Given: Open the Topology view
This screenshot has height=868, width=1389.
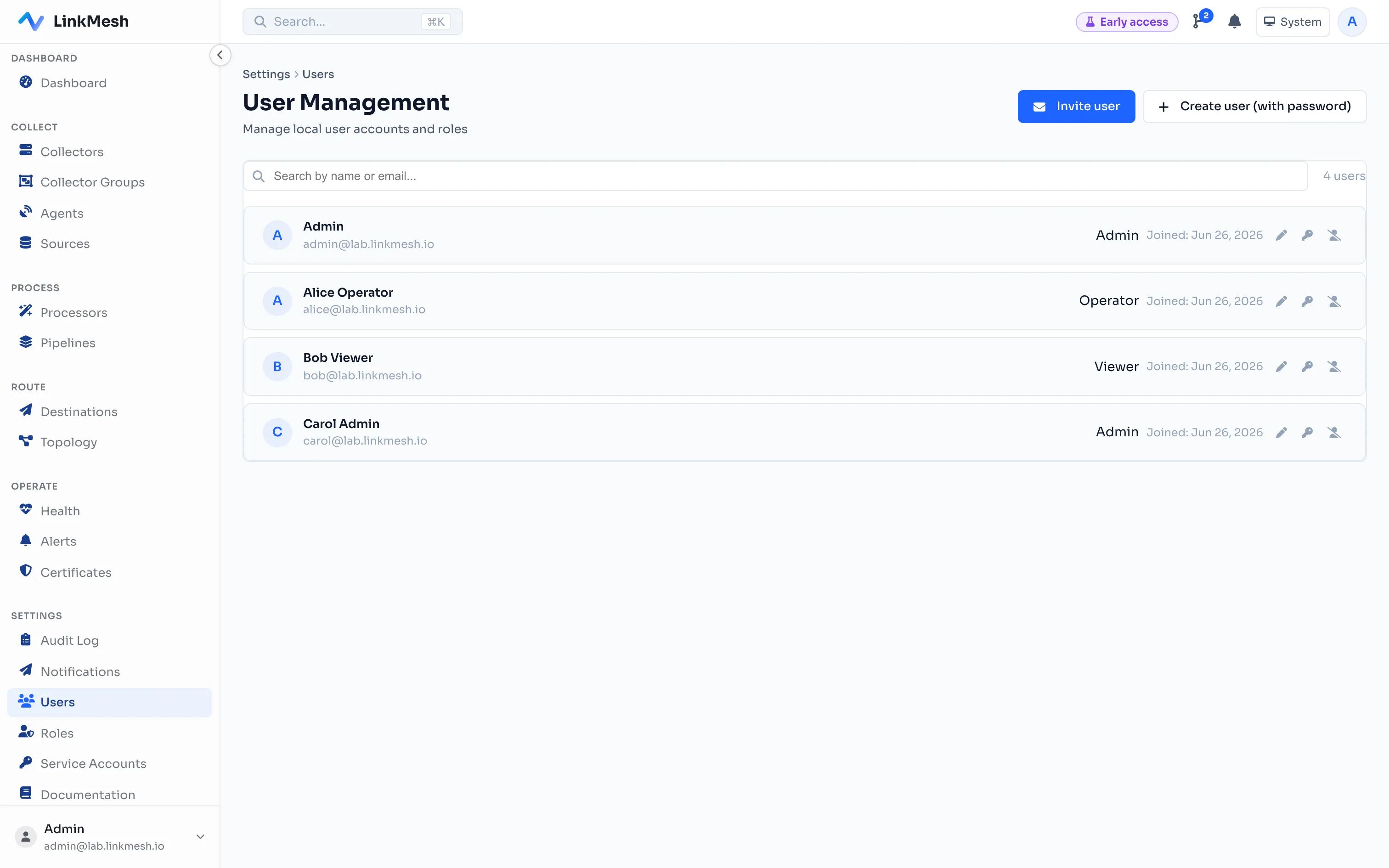Looking at the screenshot, I should coord(109,442).
